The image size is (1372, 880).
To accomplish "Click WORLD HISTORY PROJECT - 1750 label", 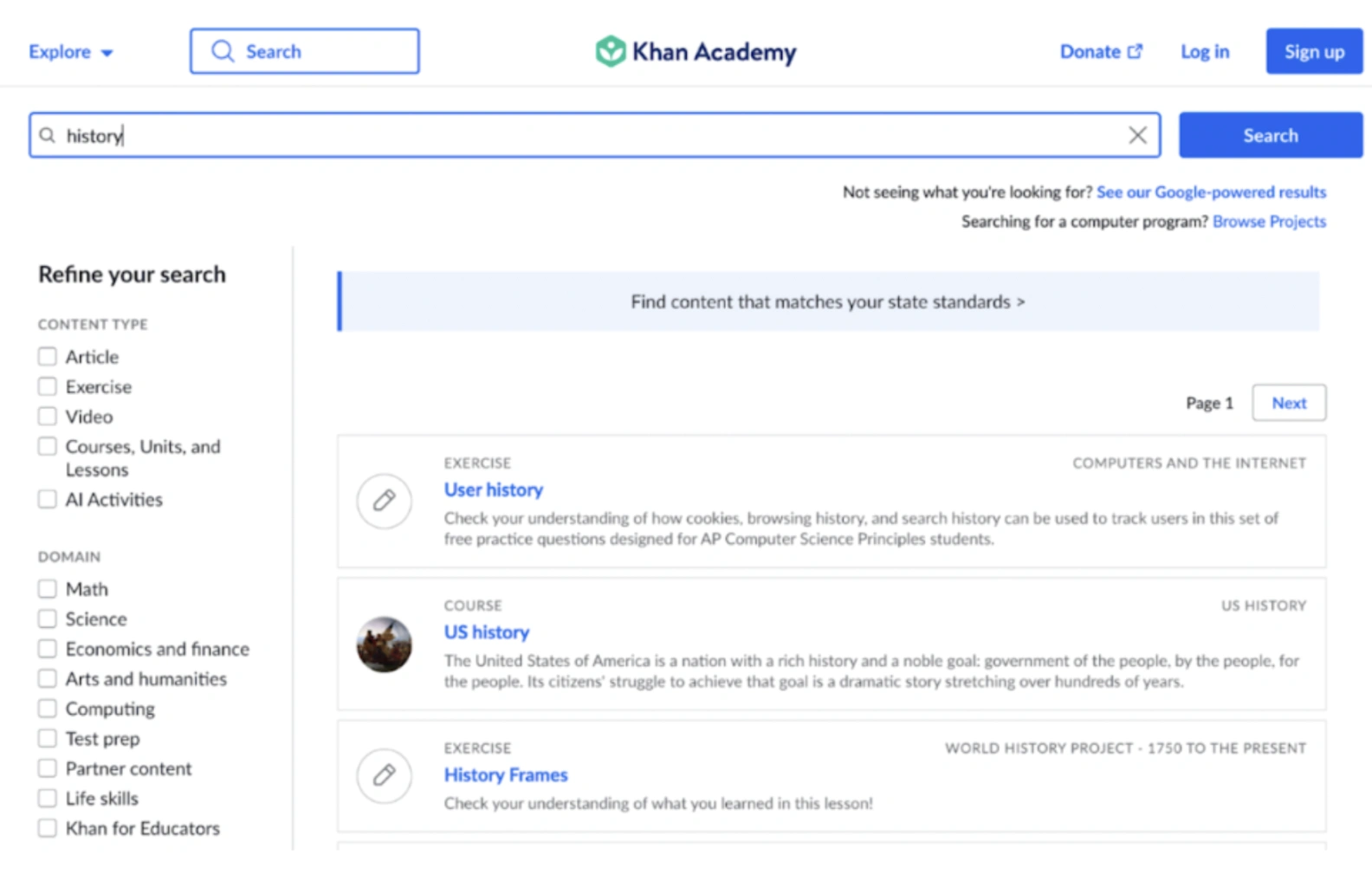I will pyautogui.click(x=1126, y=748).
